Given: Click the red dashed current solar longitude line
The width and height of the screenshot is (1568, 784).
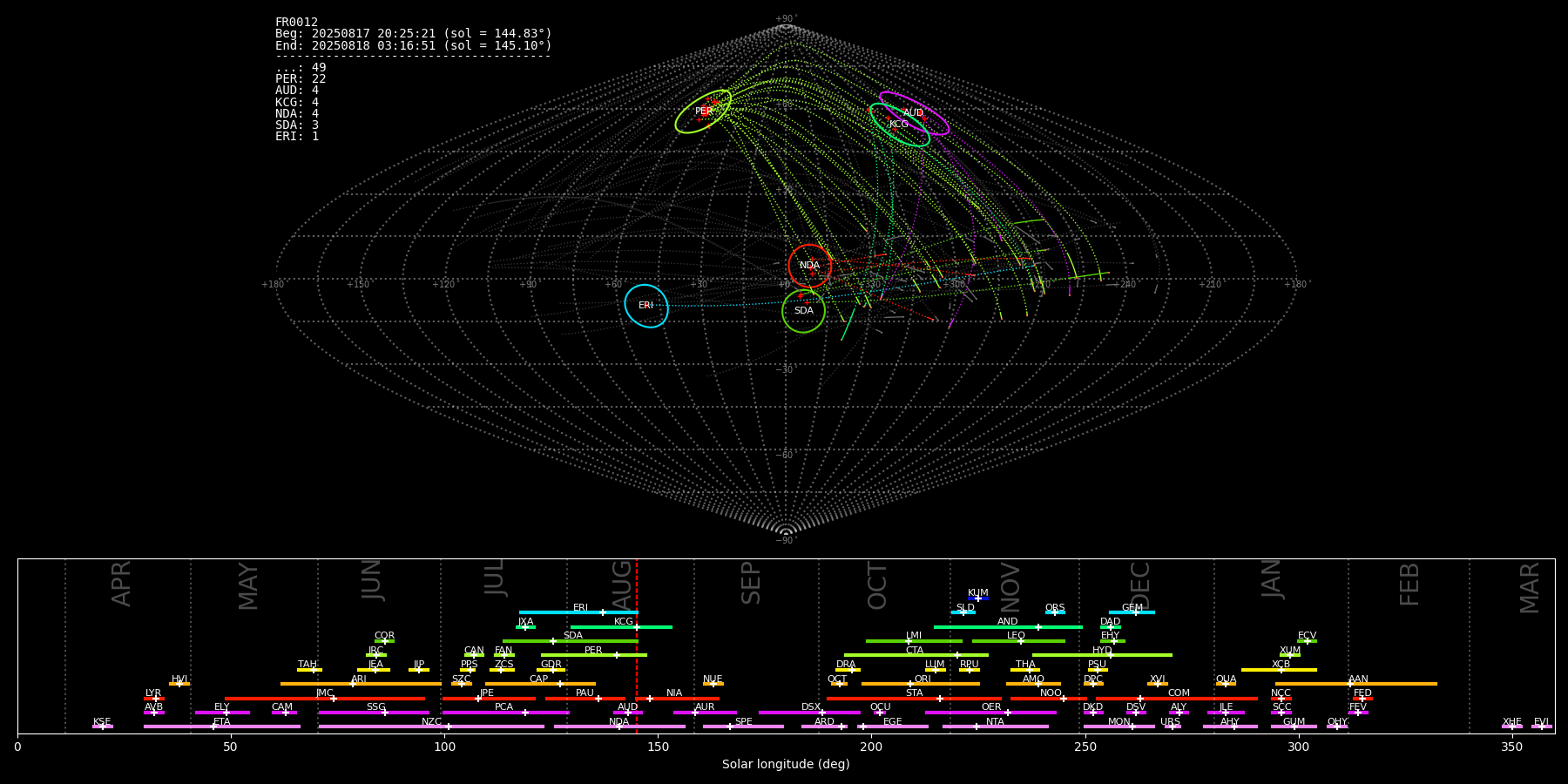Looking at the screenshot, I should [637, 645].
